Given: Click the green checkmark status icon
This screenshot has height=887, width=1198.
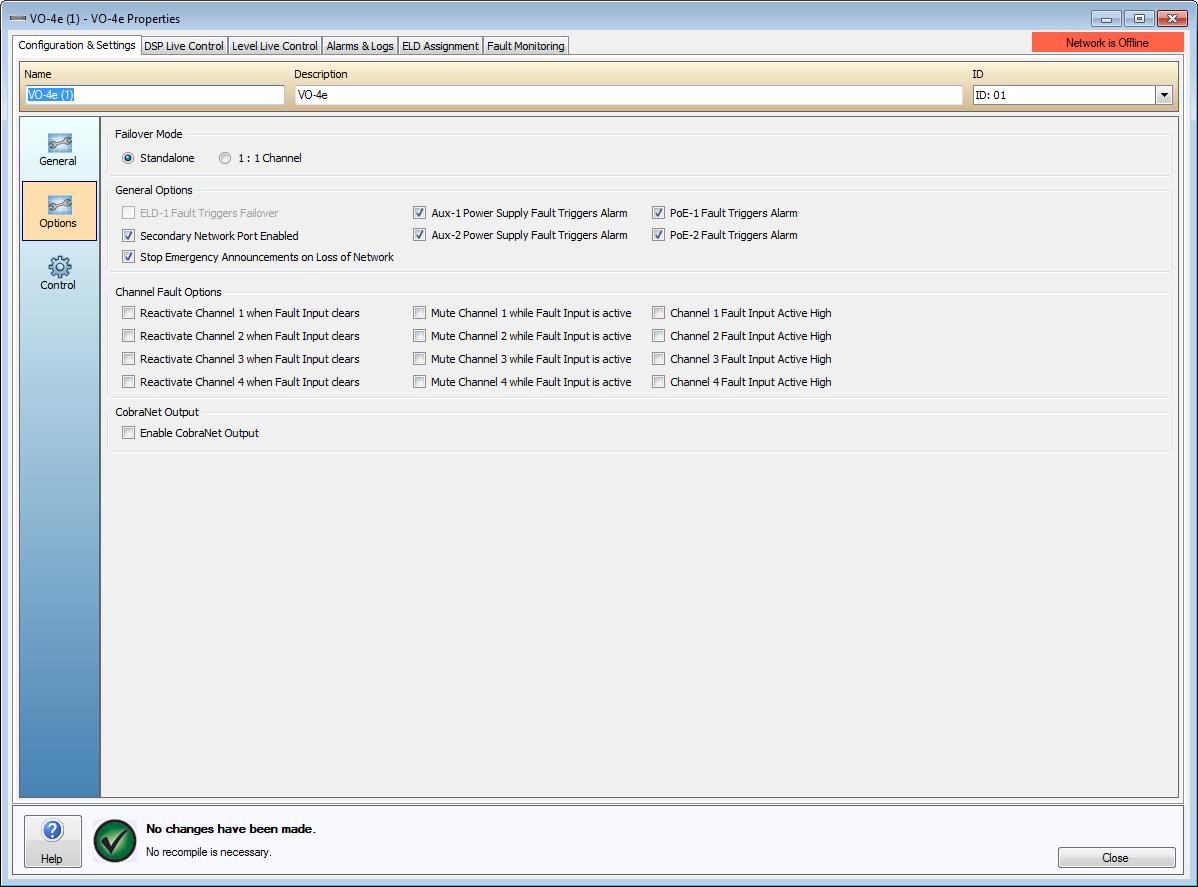Looking at the screenshot, I should point(115,840).
